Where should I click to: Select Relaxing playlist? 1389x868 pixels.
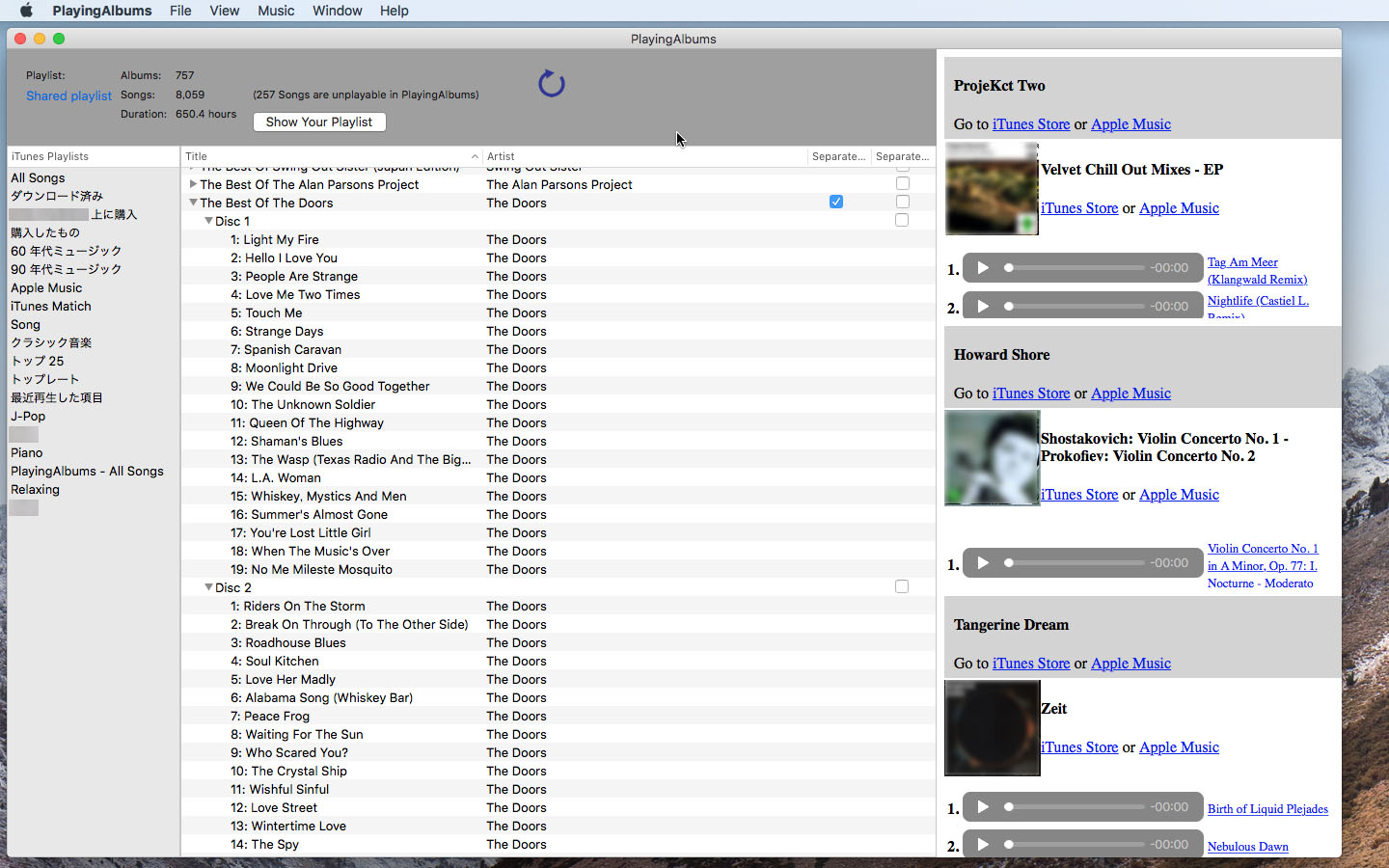(x=93, y=489)
